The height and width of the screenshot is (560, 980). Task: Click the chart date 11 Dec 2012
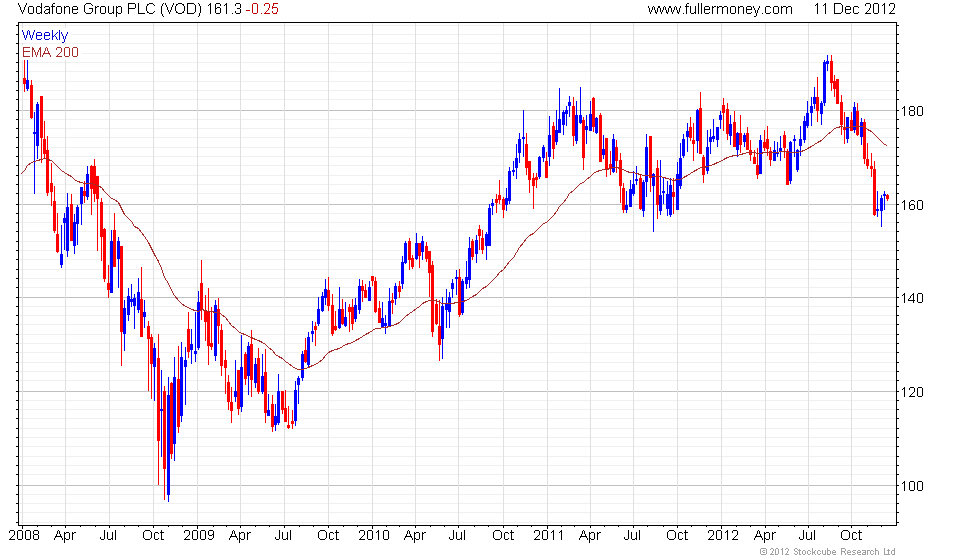[854, 9]
